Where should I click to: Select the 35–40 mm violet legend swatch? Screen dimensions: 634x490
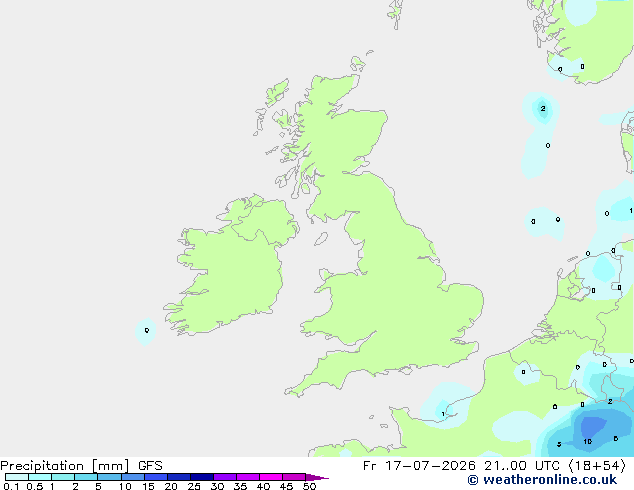tap(248, 477)
